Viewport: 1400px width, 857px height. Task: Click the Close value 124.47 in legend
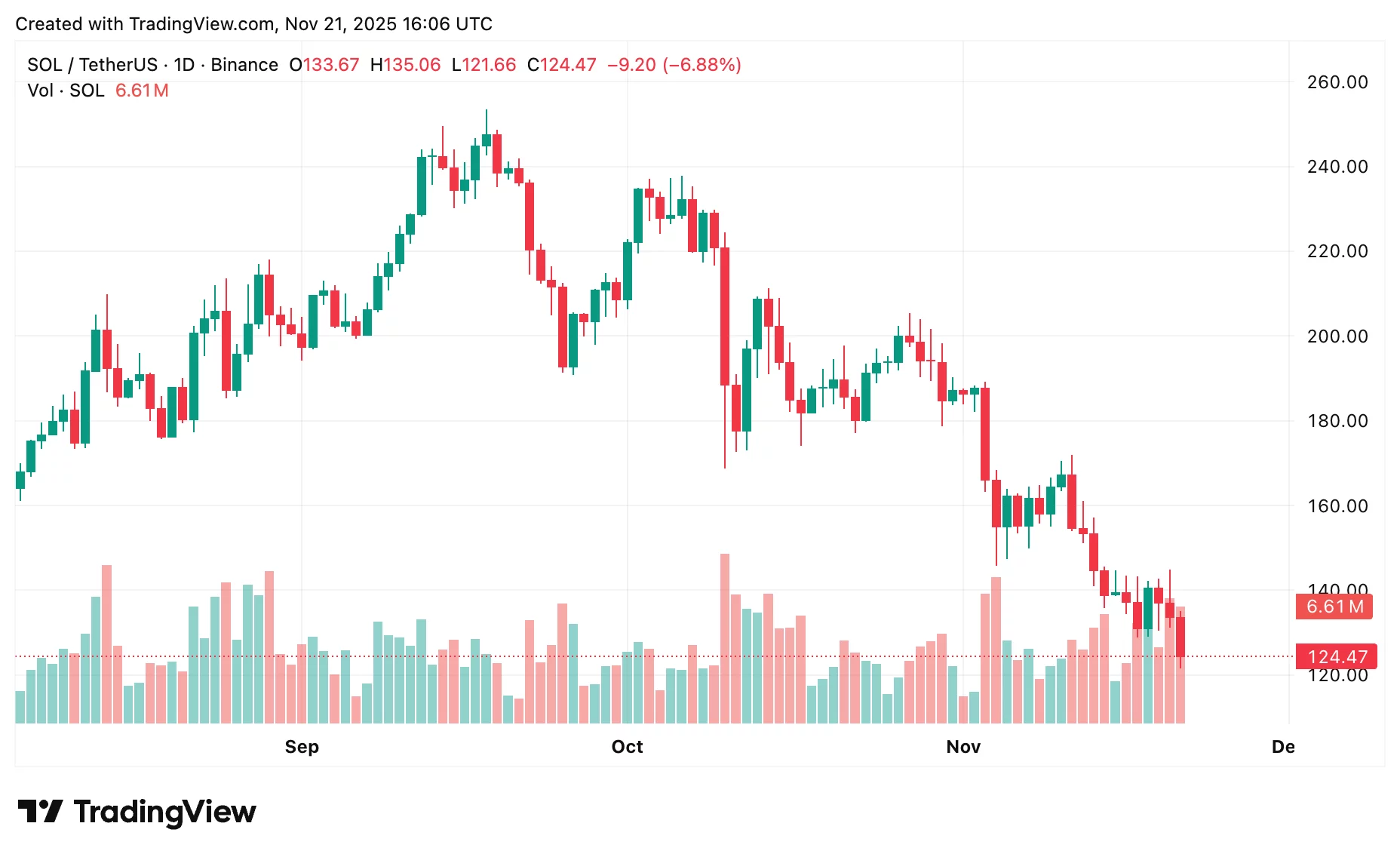(568, 65)
